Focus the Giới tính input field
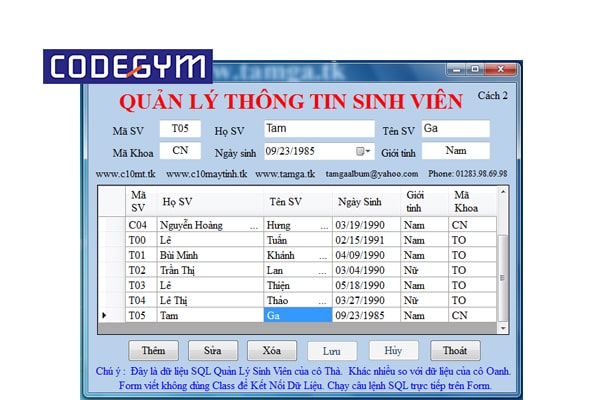The height and width of the screenshot is (400, 600). click(x=455, y=150)
